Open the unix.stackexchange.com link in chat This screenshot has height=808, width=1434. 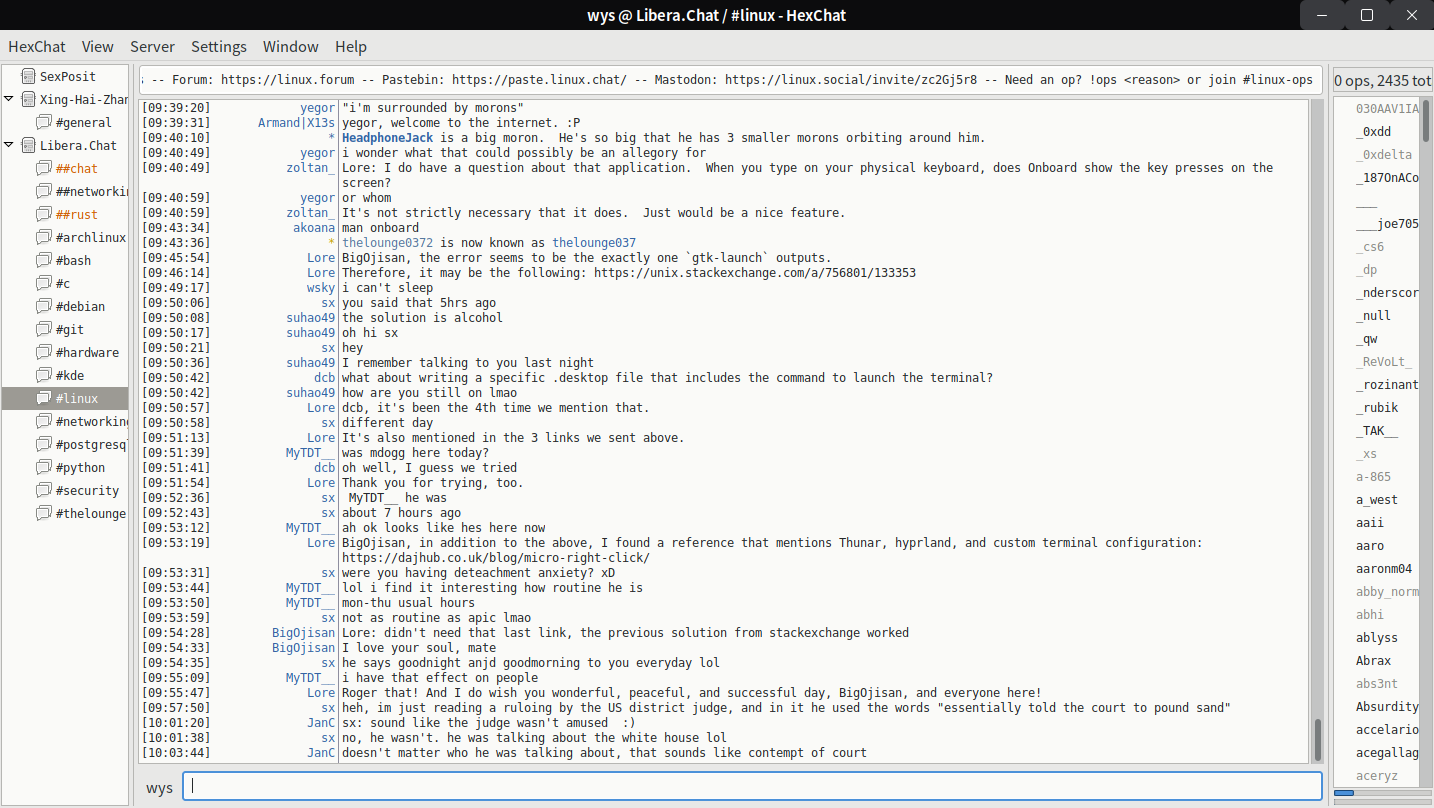click(x=754, y=273)
